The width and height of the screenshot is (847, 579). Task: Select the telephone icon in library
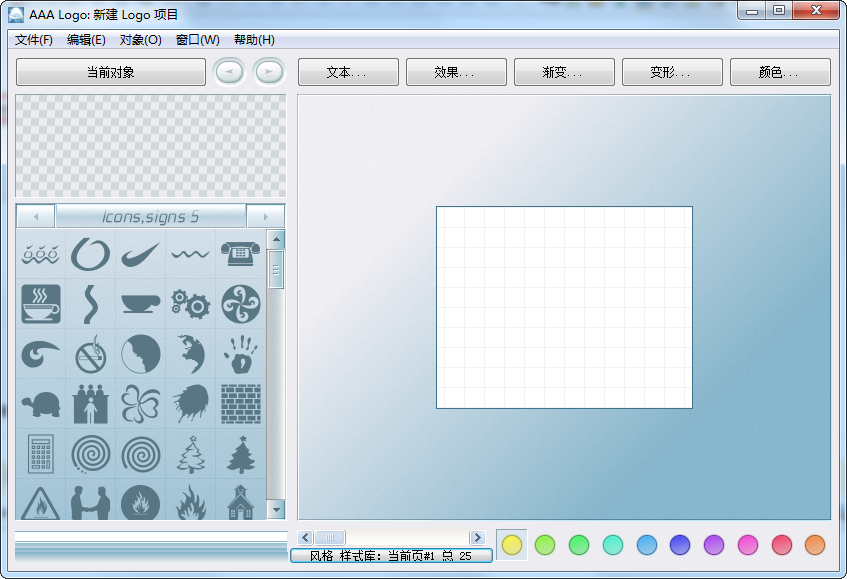(x=240, y=254)
